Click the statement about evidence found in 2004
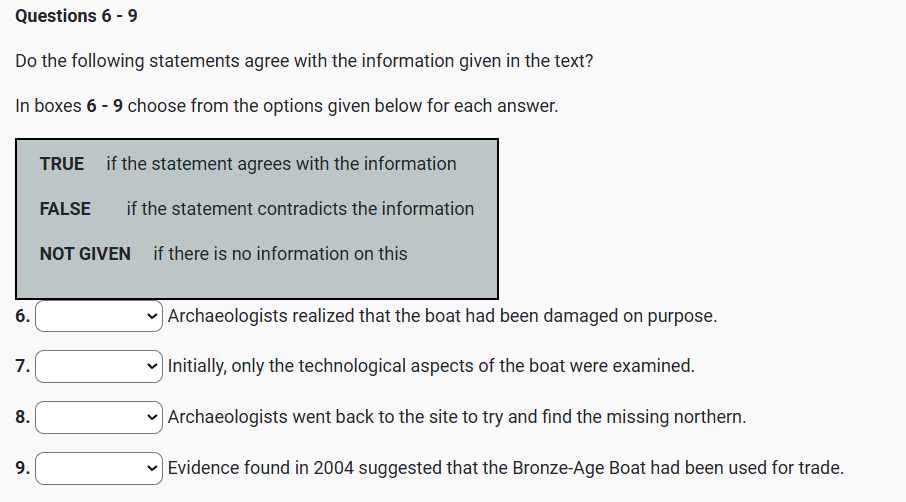This screenshot has width=906, height=502. click(506, 467)
